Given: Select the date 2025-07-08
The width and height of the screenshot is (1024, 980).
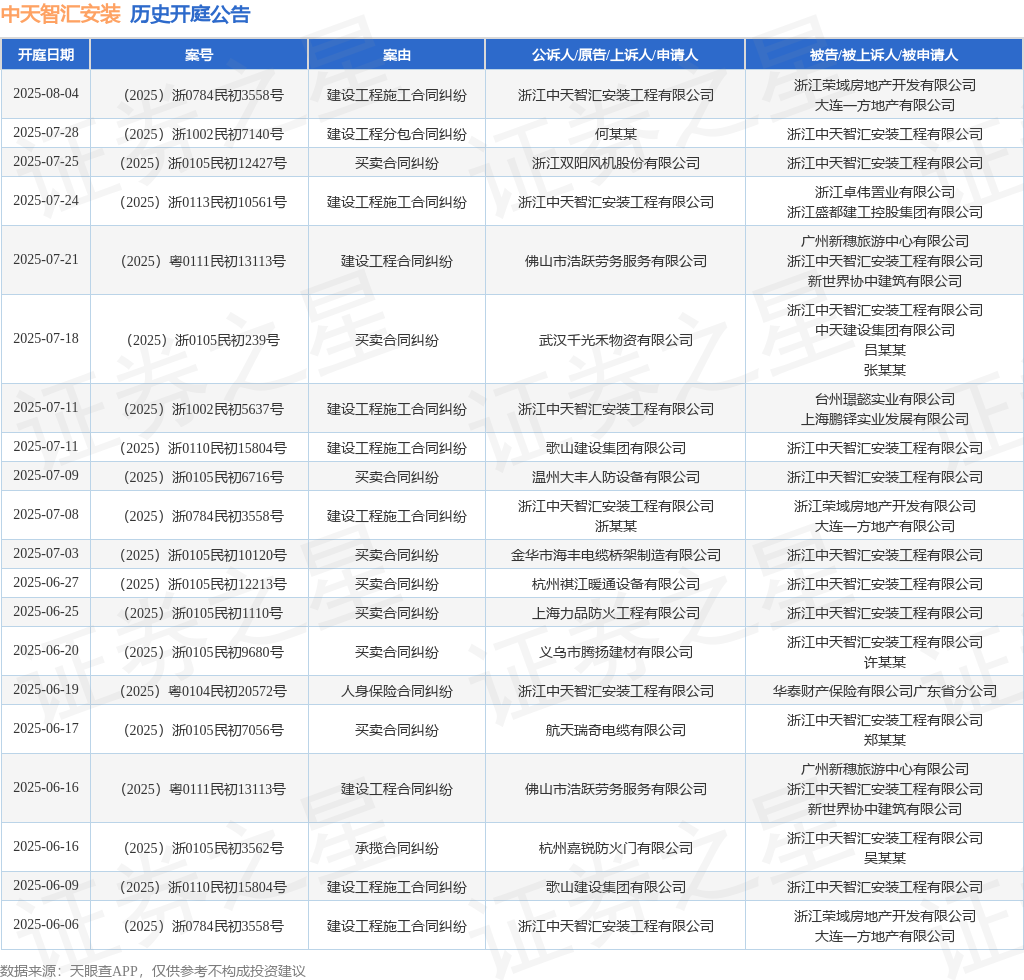Looking at the screenshot, I should [x=46, y=514].
